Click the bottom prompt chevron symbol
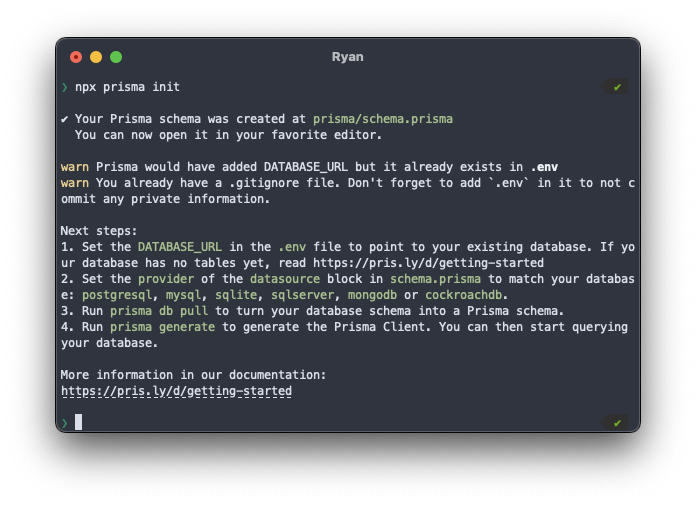The height and width of the screenshot is (506, 696). tap(65, 423)
